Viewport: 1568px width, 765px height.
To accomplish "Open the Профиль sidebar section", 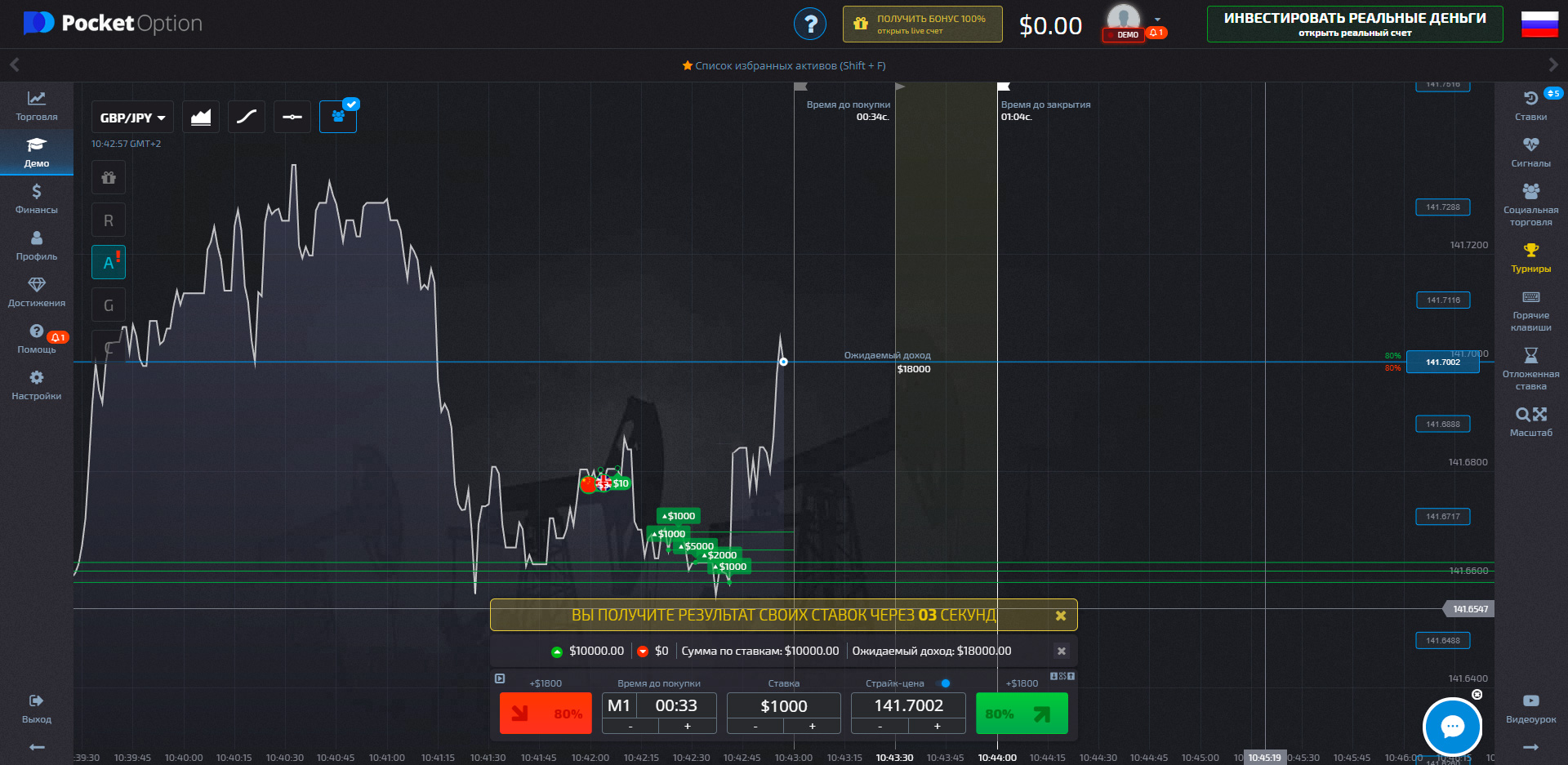I will pyautogui.click(x=36, y=245).
